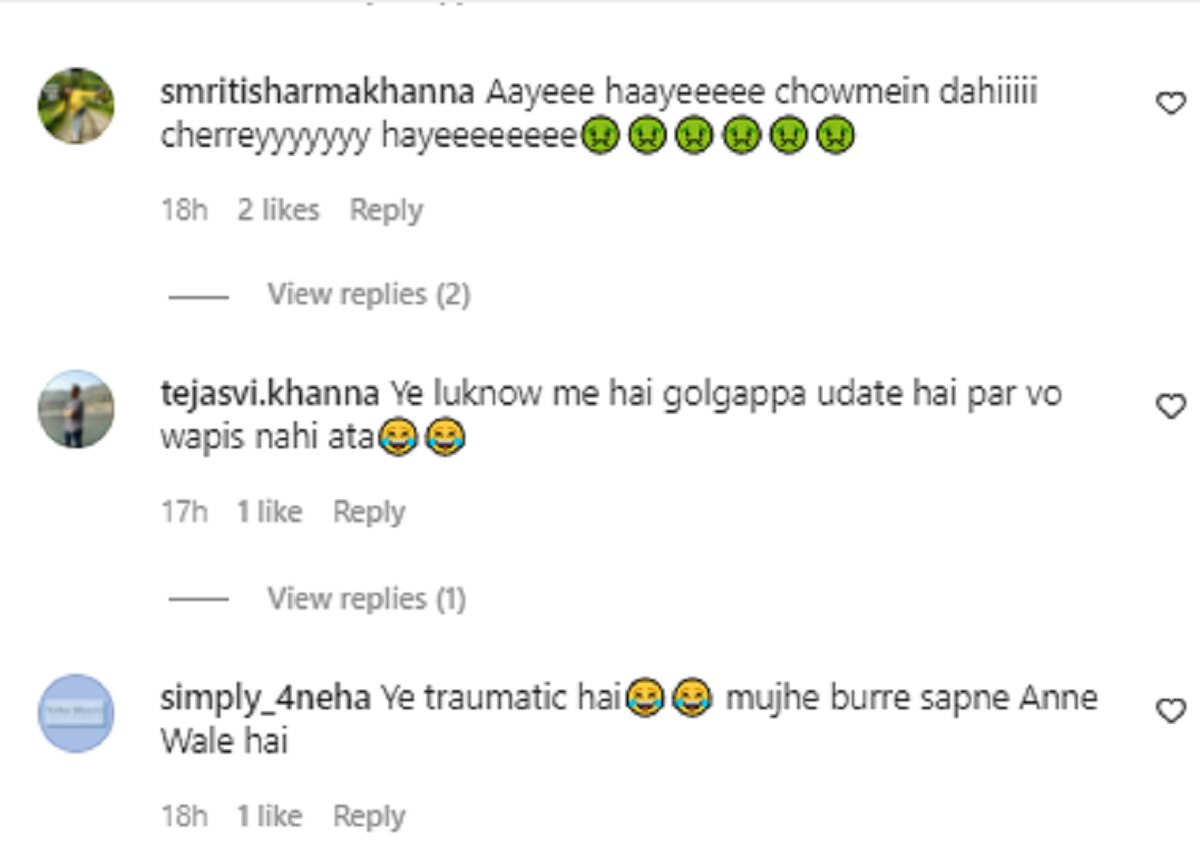Open tejasvi.khanna's profile picture

[x=76, y=409]
